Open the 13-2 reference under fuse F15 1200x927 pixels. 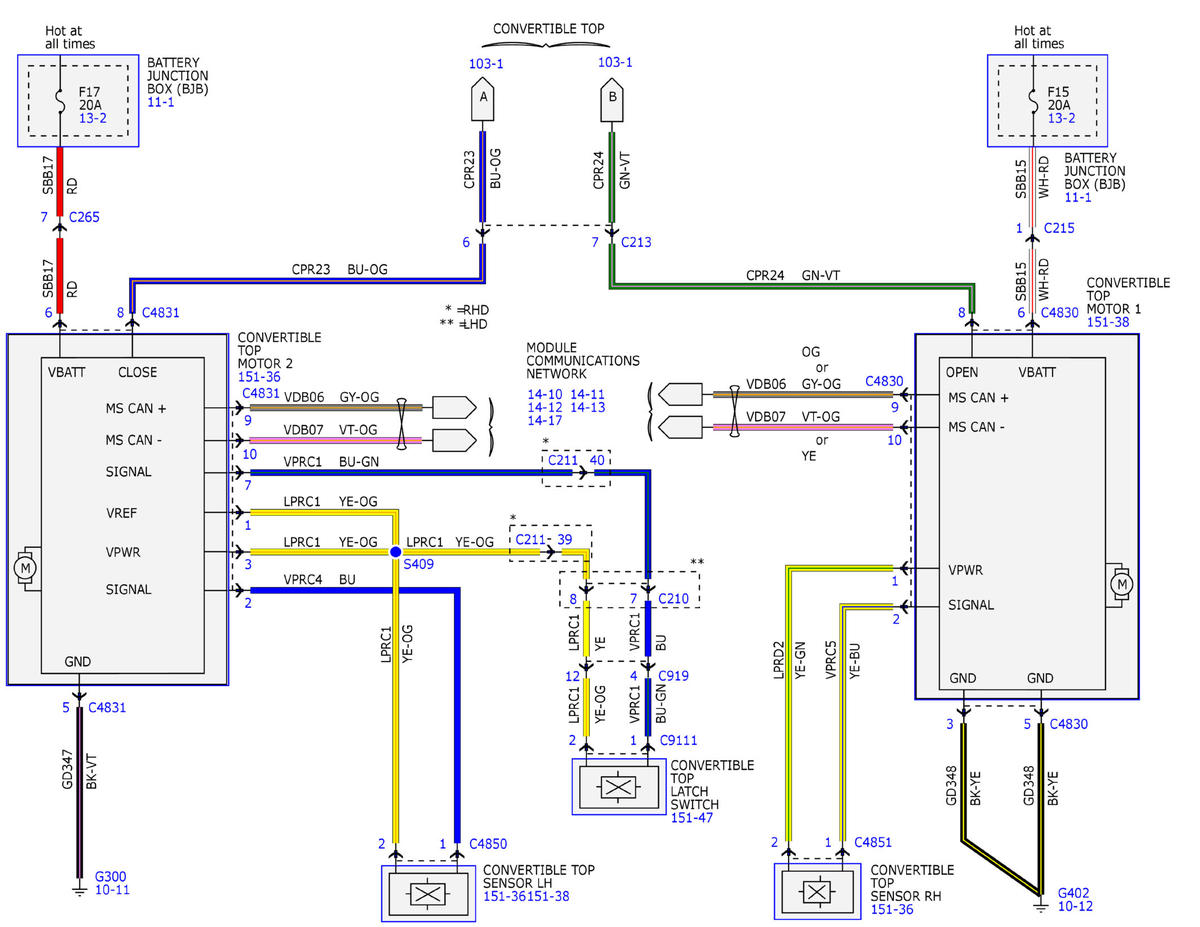(1060, 117)
